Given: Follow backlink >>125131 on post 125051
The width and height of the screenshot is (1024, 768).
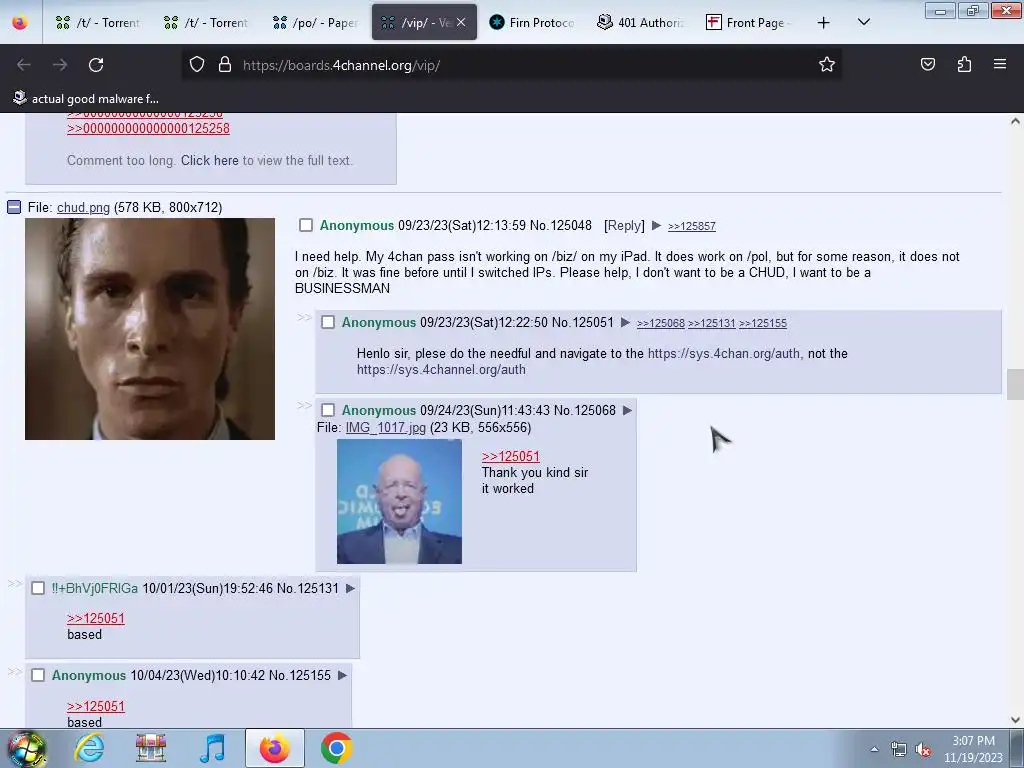Looking at the screenshot, I should point(712,323).
